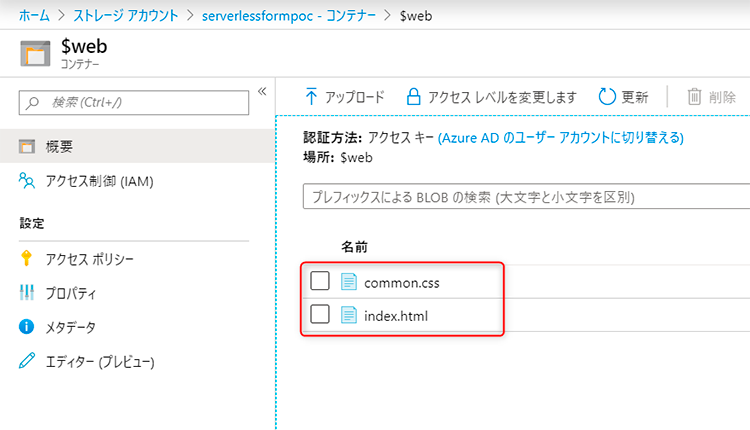Click the index.html file icon
Image resolution: width=750 pixels, height=430 pixels.
[349, 315]
